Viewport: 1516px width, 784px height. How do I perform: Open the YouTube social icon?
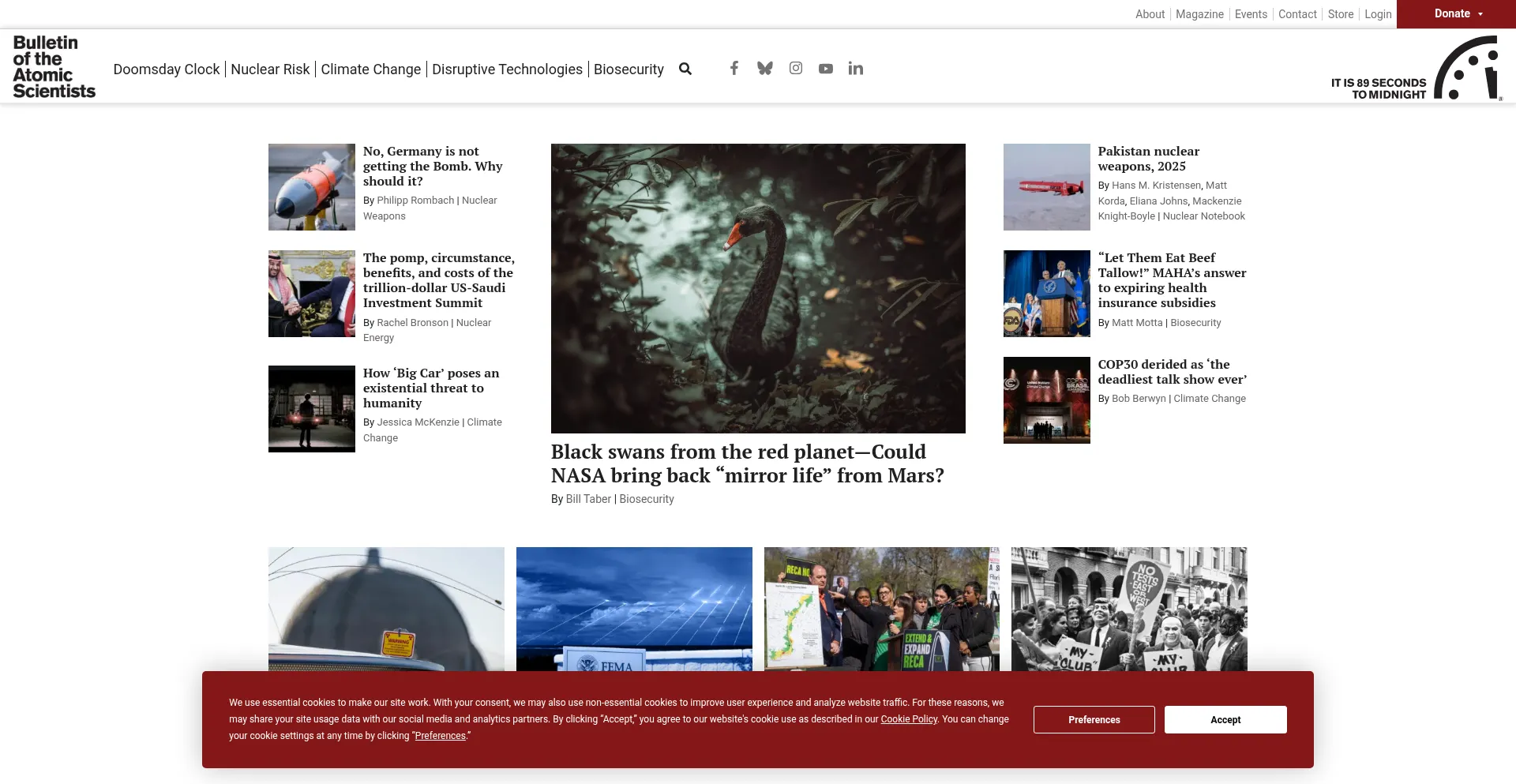826,69
